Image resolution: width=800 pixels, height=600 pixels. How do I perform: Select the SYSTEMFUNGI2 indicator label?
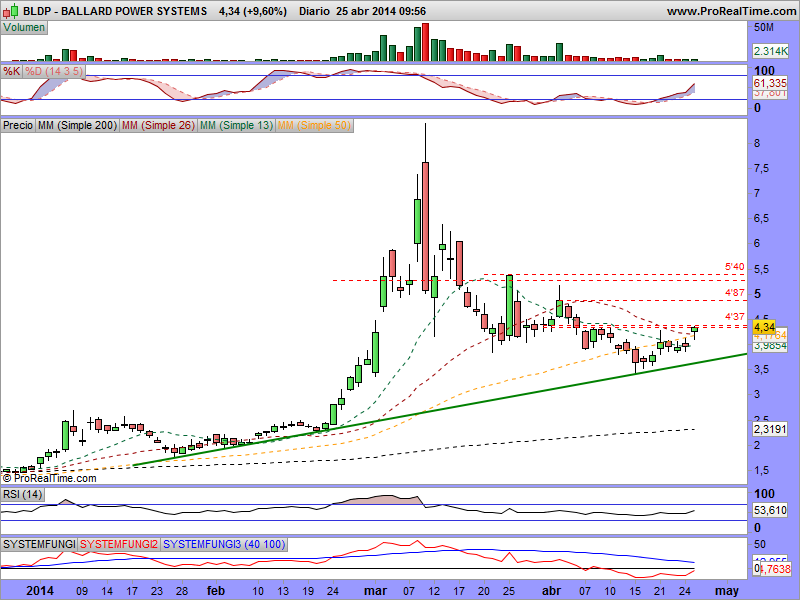pyautogui.click(x=119, y=544)
